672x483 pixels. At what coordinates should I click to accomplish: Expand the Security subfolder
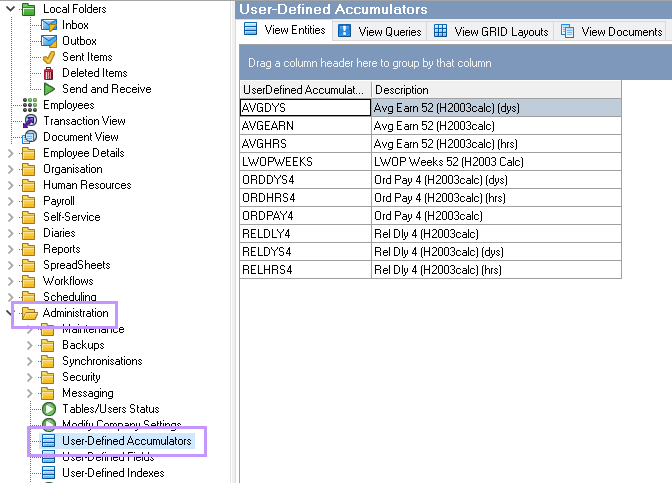[x=30, y=377]
